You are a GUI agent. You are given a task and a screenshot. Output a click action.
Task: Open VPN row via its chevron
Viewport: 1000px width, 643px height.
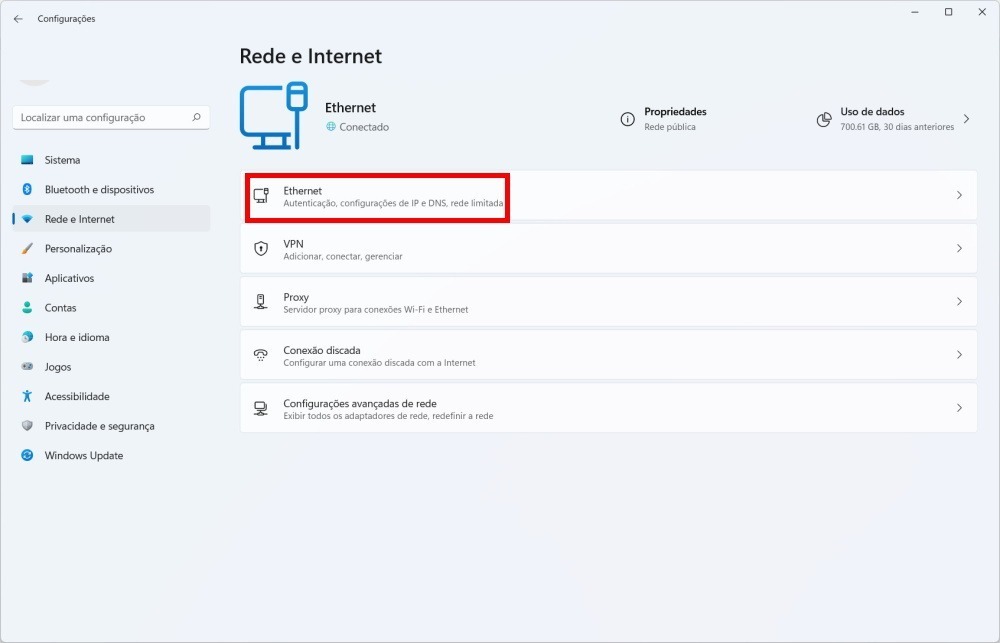point(959,248)
